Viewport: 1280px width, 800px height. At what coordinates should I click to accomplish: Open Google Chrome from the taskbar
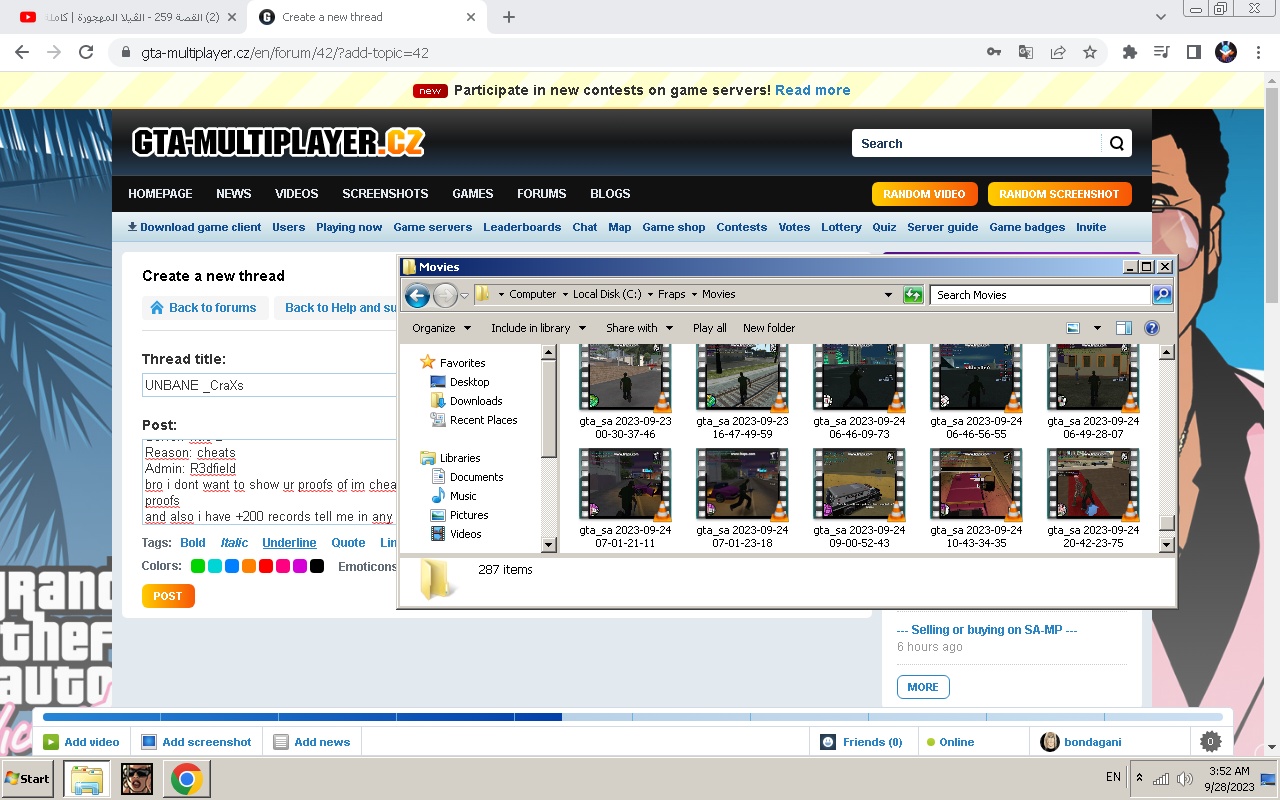pyautogui.click(x=186, y=778)
